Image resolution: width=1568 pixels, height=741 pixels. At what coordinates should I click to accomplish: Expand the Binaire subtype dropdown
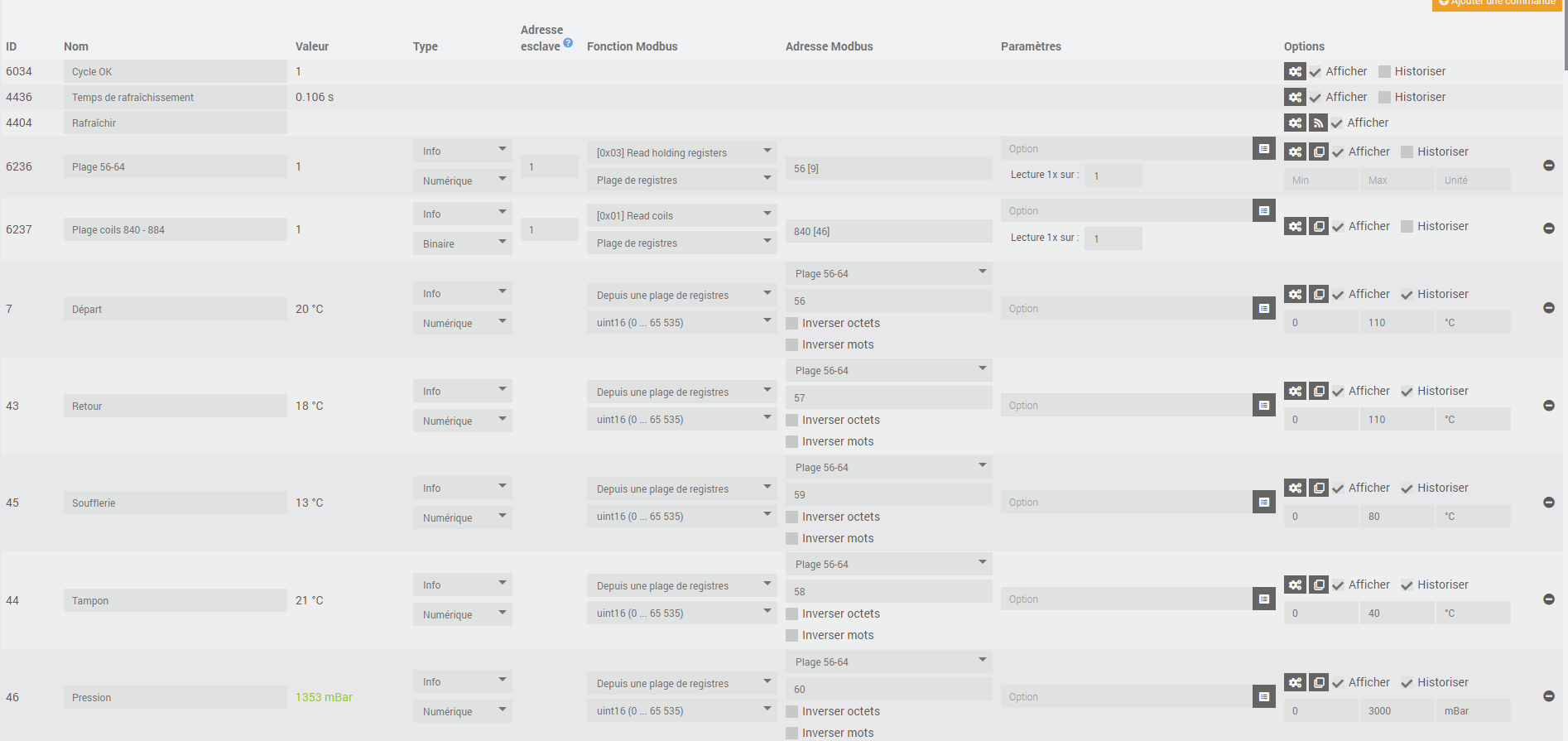click(x=462, y=243)
